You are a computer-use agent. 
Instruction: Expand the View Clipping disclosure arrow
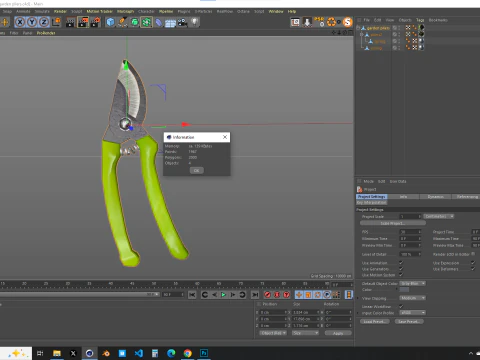tap(358, 298)
